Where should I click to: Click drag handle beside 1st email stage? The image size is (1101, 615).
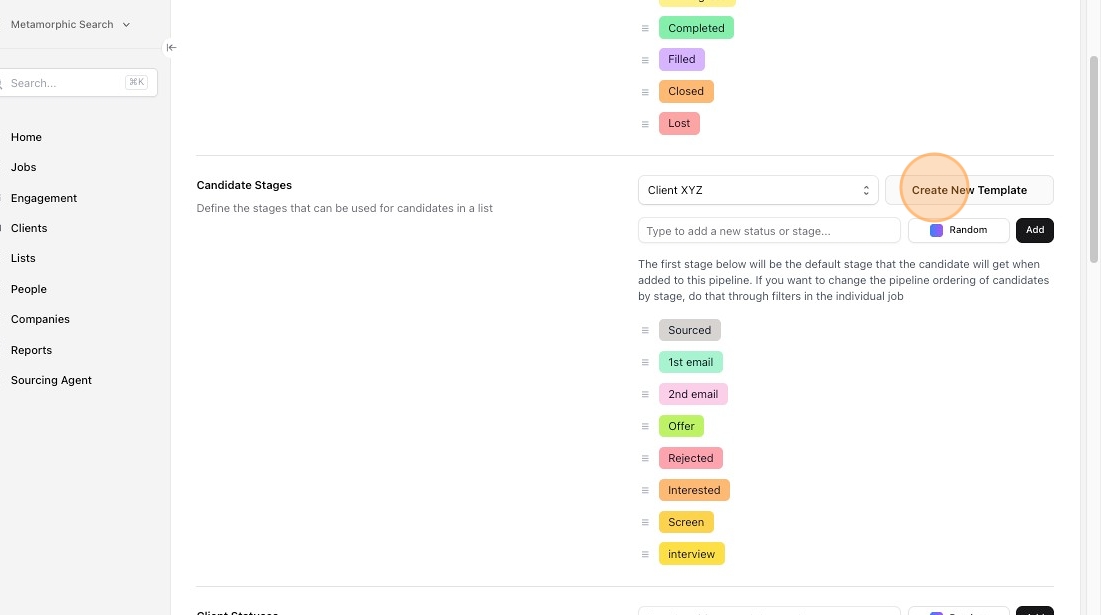tap(645, 362)
